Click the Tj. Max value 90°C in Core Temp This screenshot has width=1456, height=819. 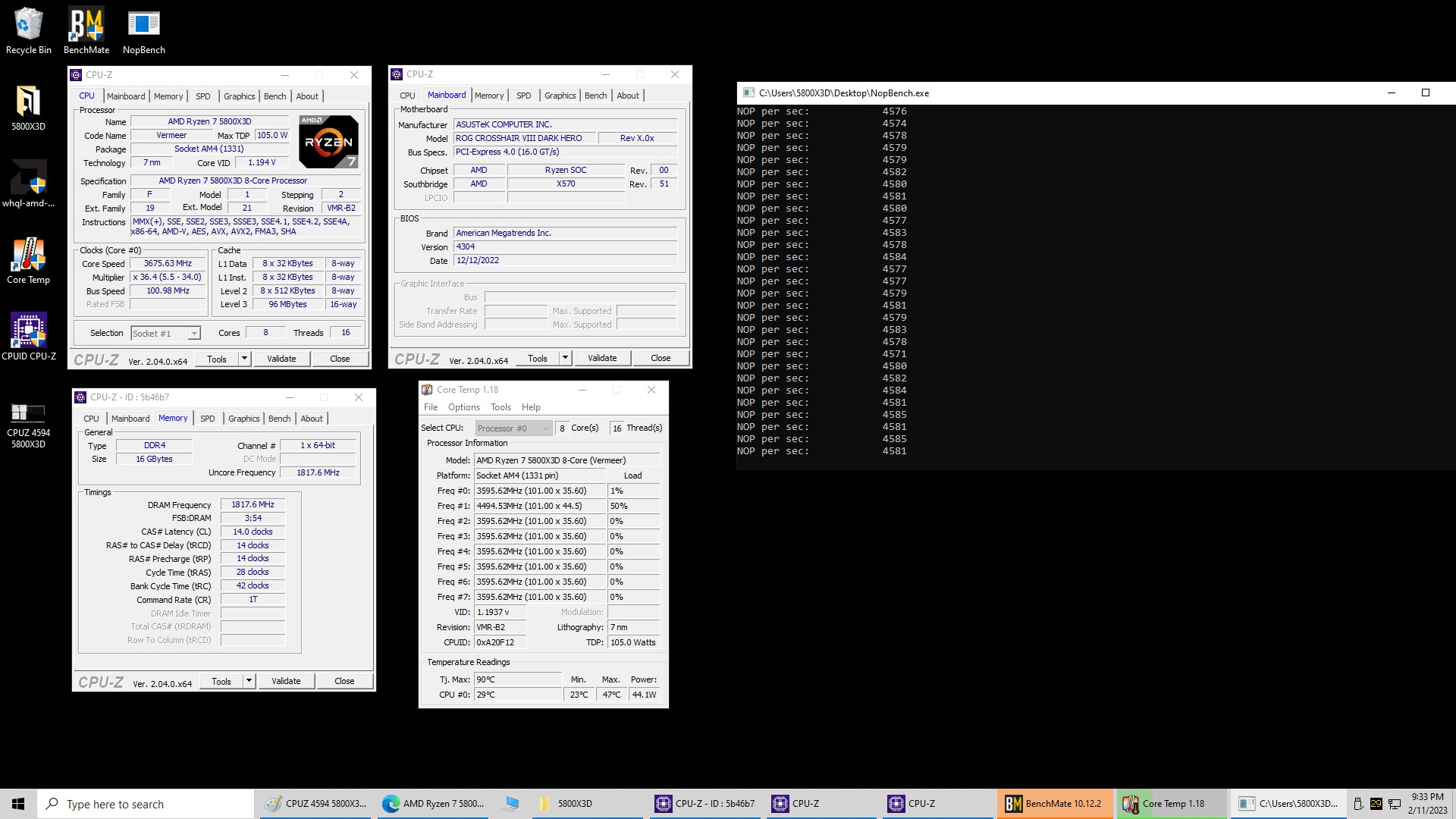[x=519, y=679]
